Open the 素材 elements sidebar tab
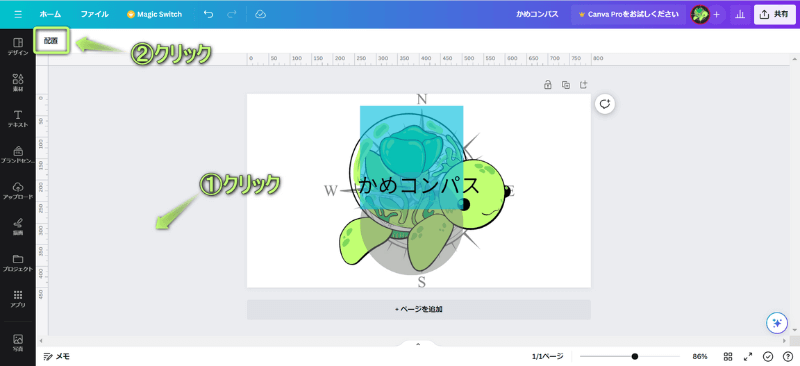The image size is (800, 366). [x=18, y=82]
